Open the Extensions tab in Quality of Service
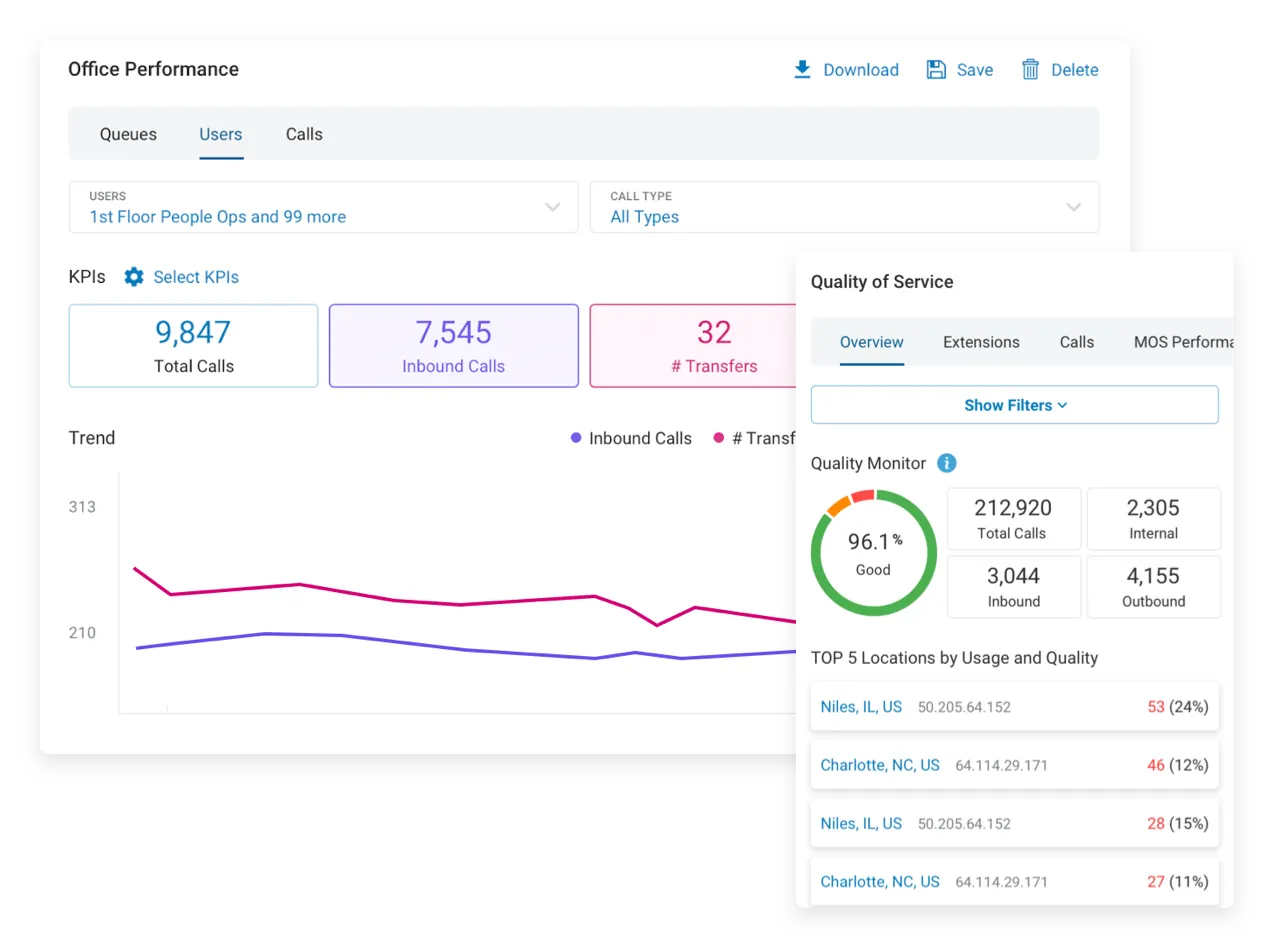The height and width of the screenshot is (948, 1274). click(981, 342)
